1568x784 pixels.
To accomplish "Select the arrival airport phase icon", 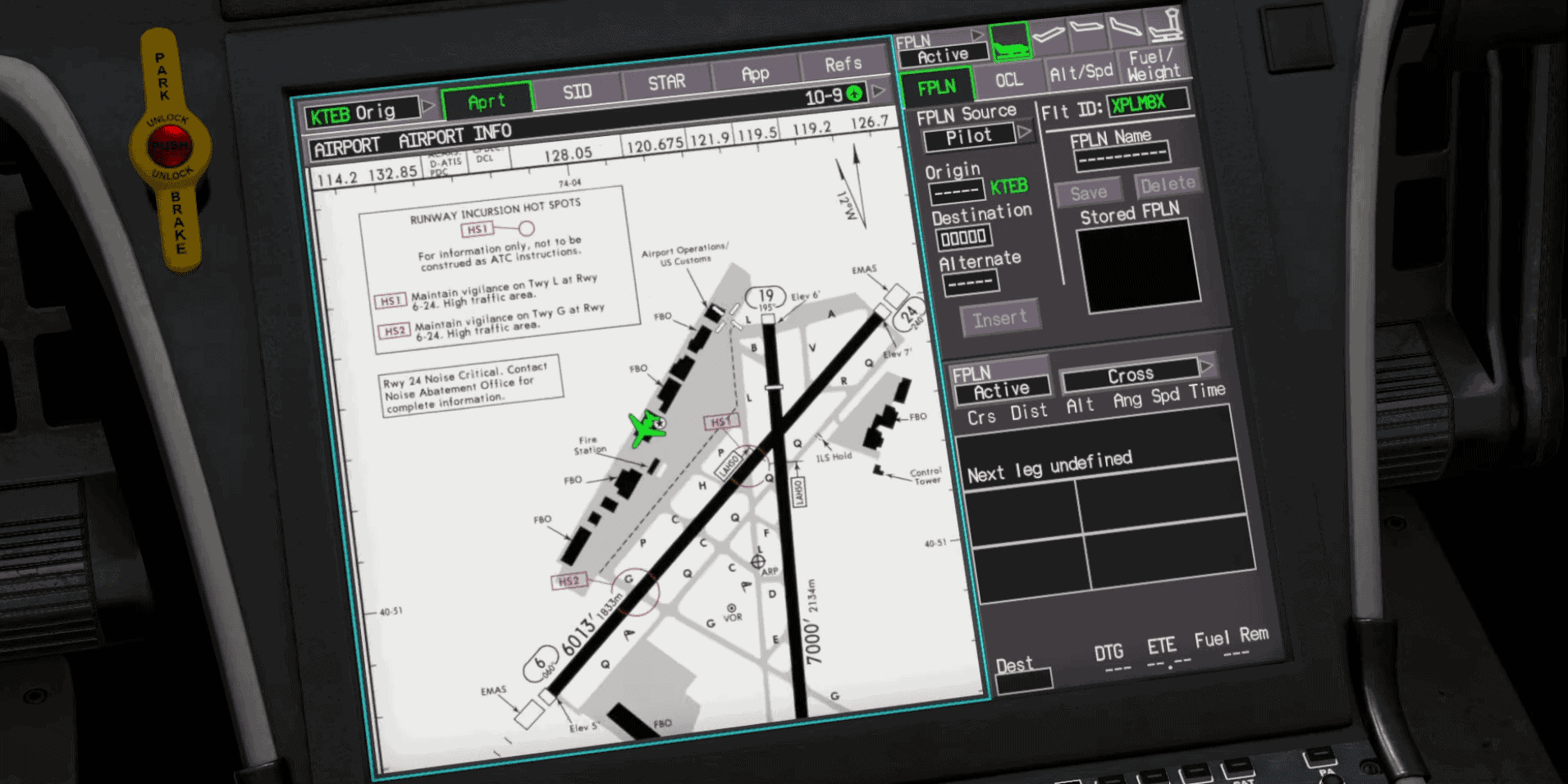I will coord(1165,25).
